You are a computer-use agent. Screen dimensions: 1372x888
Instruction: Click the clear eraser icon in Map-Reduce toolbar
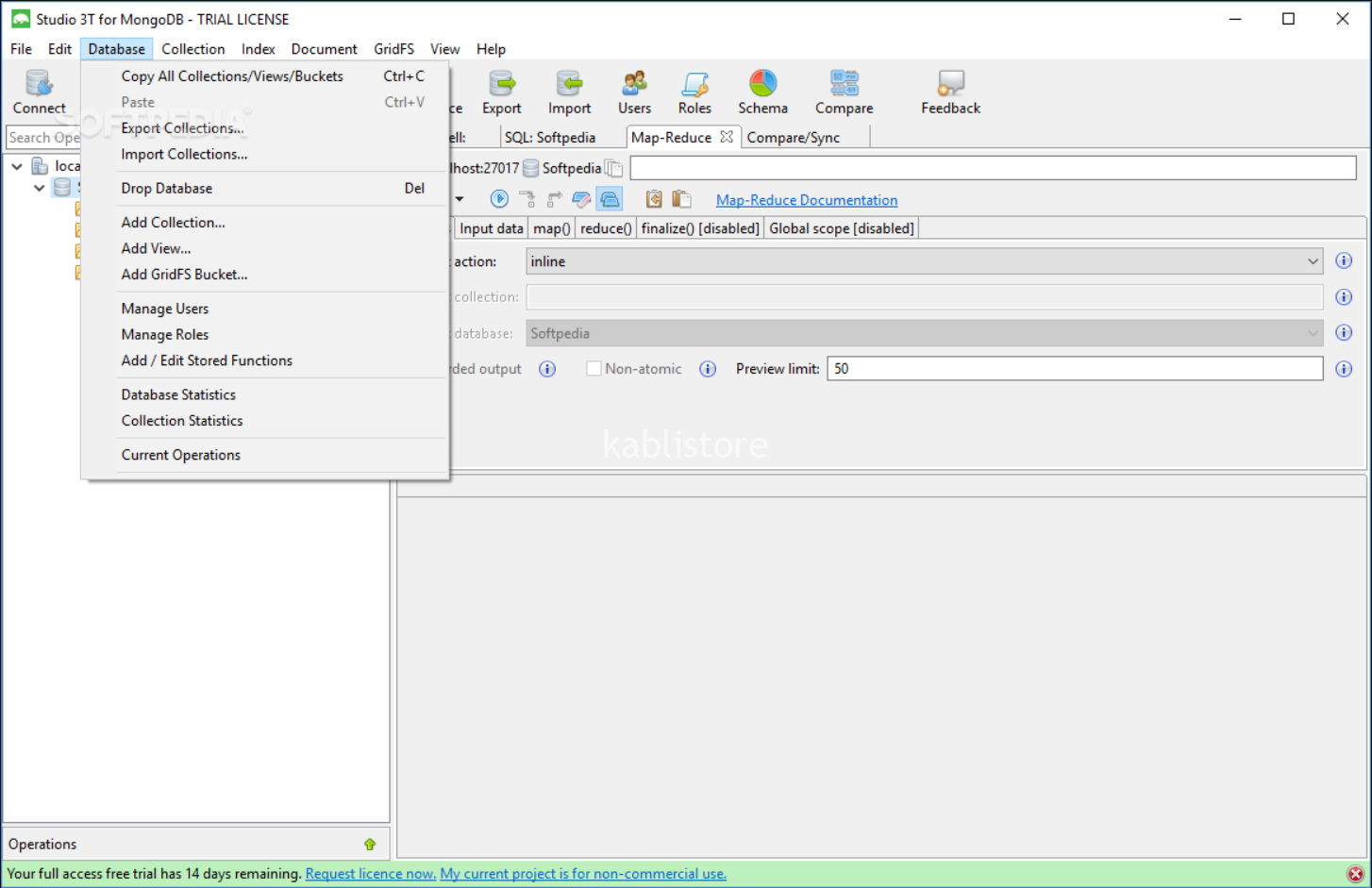pos(581,199)
